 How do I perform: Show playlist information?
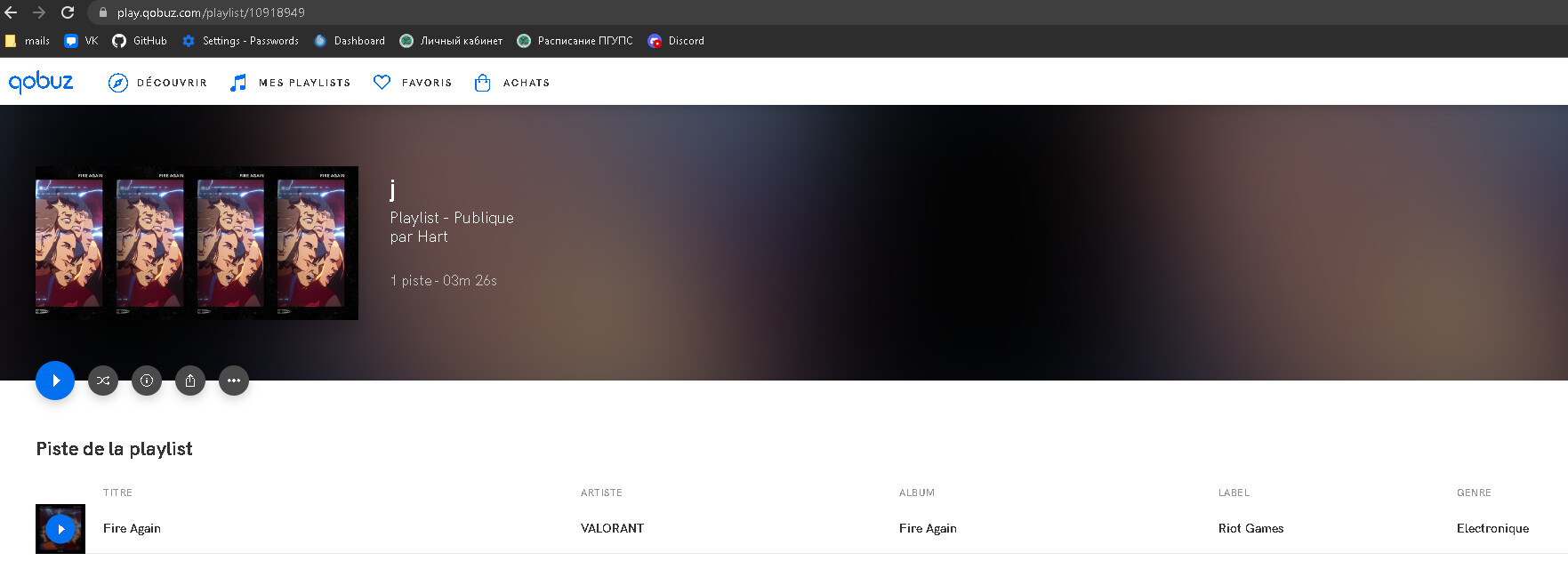[147, 381]
